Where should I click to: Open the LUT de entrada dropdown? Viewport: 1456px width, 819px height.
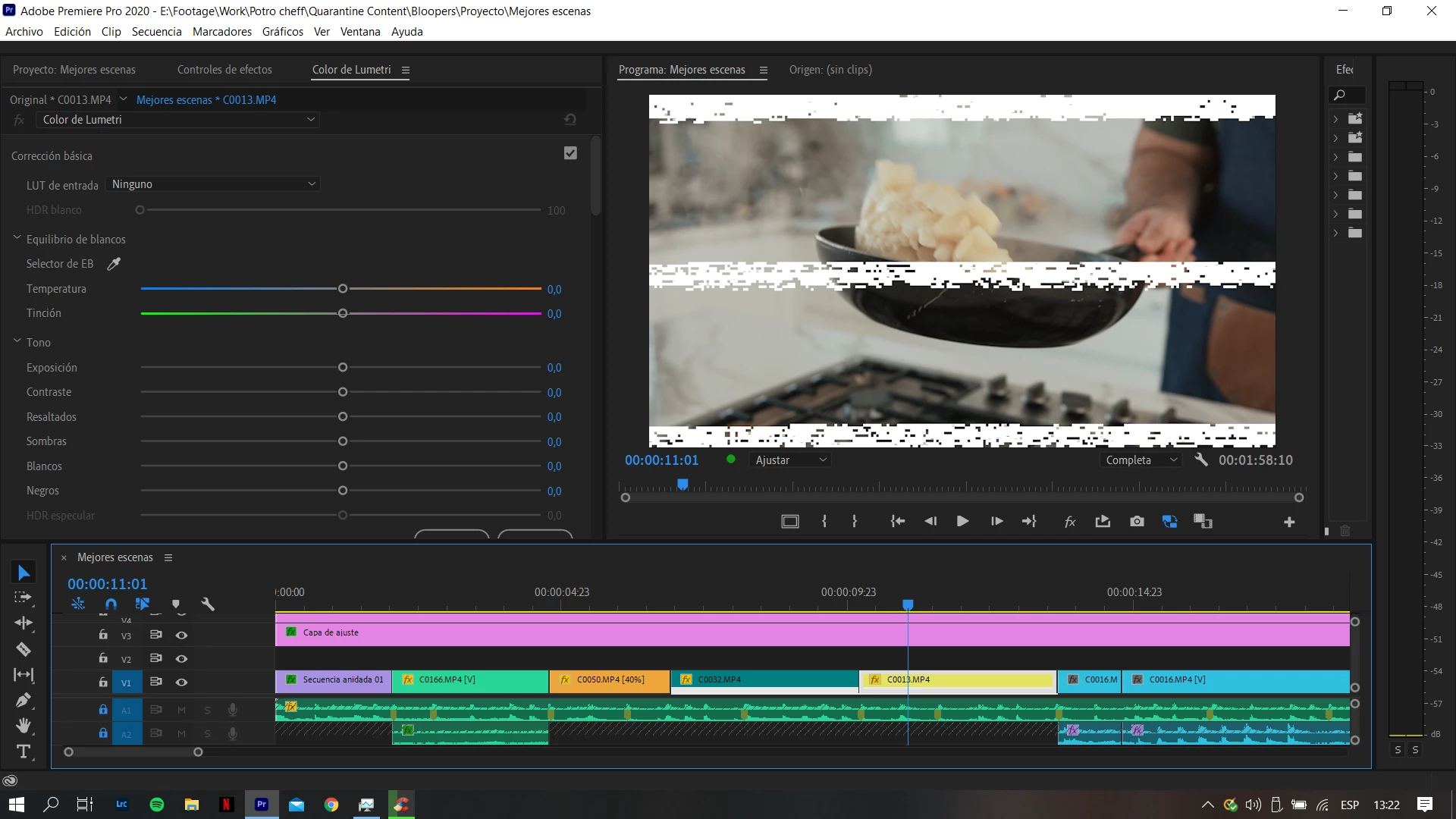pos(213,184)
